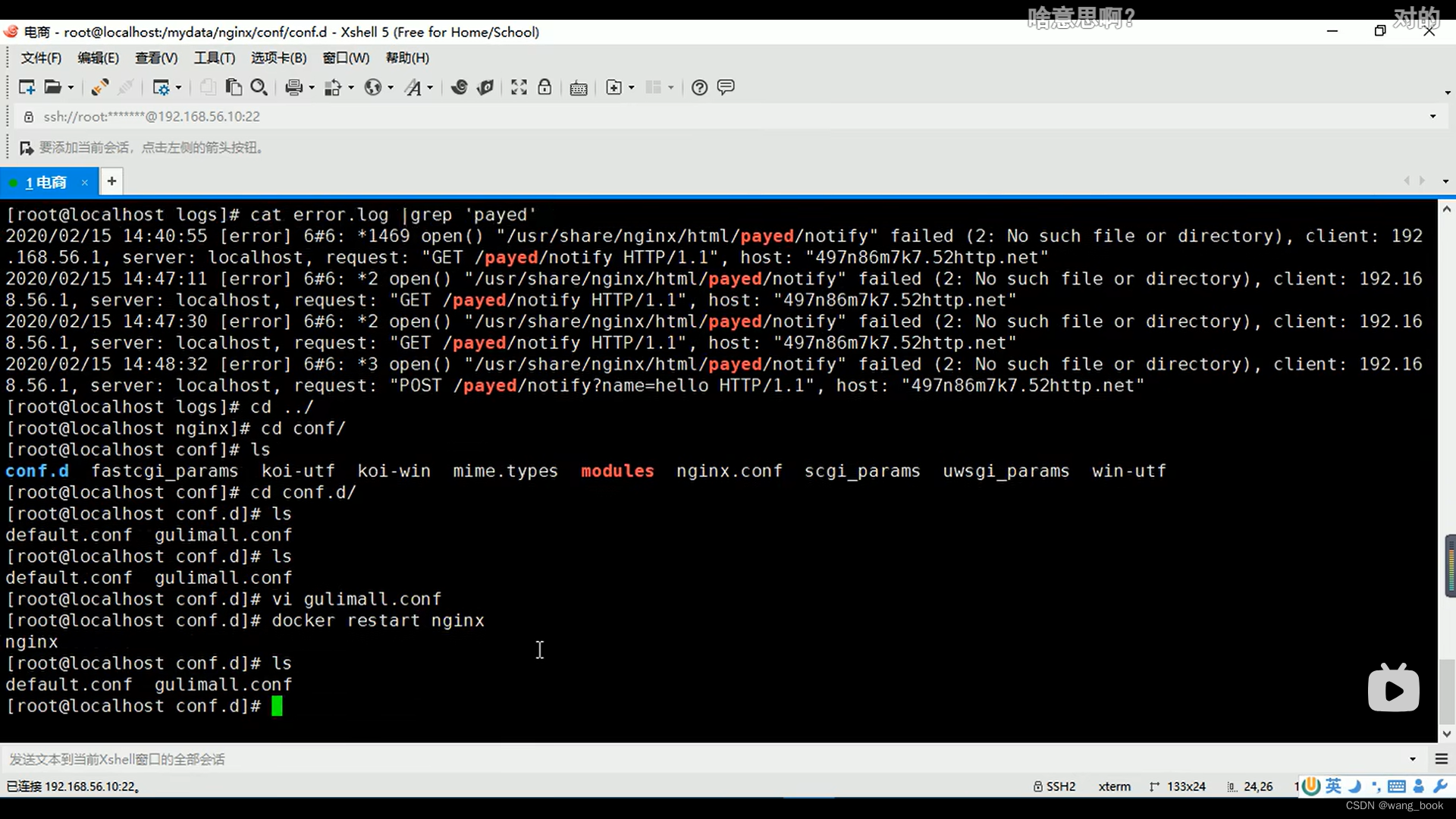
Task: Select the 1电商 session tab
Action: pyautogui.click(x=46, y=181)
